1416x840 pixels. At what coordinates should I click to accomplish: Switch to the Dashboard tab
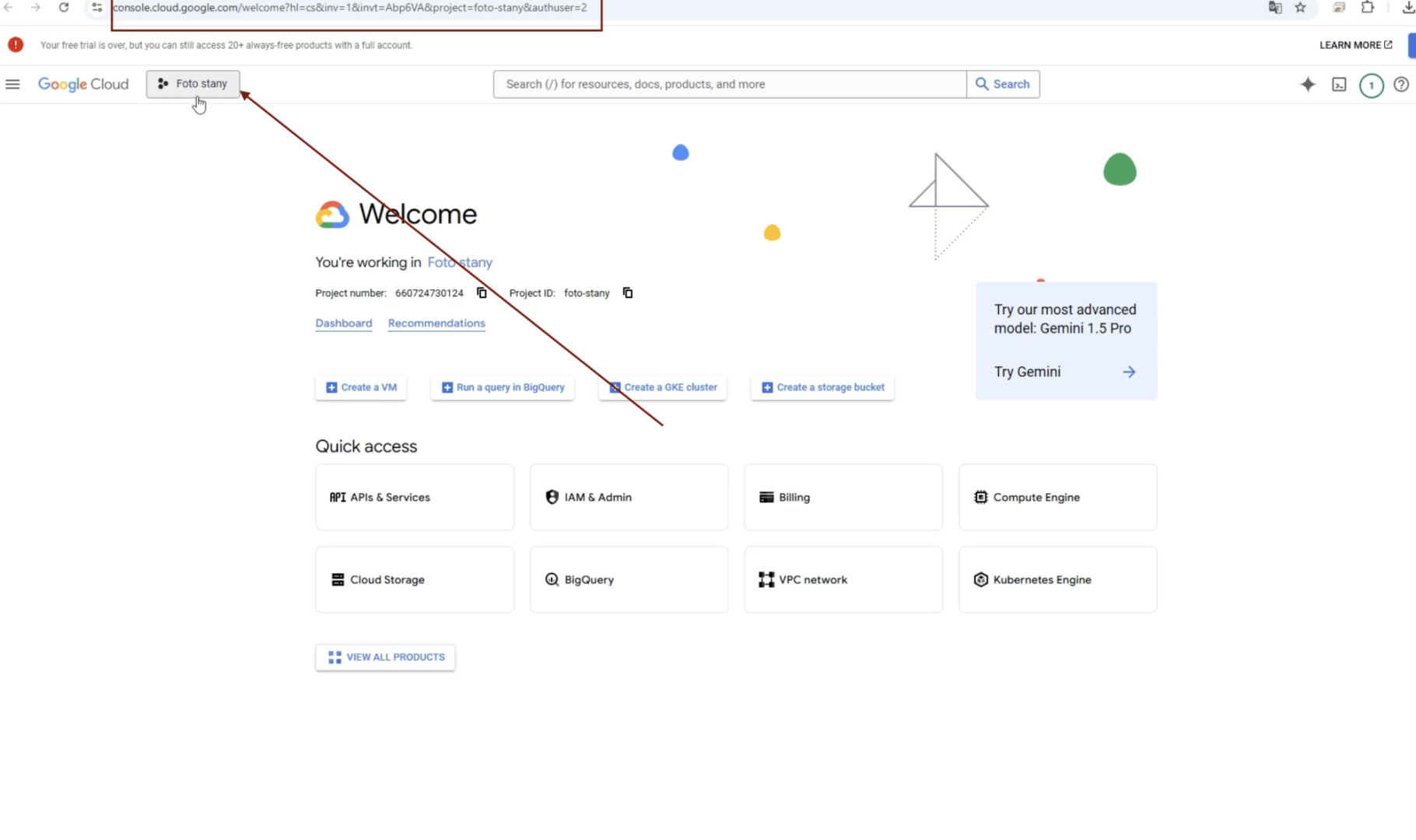point(344,324)
